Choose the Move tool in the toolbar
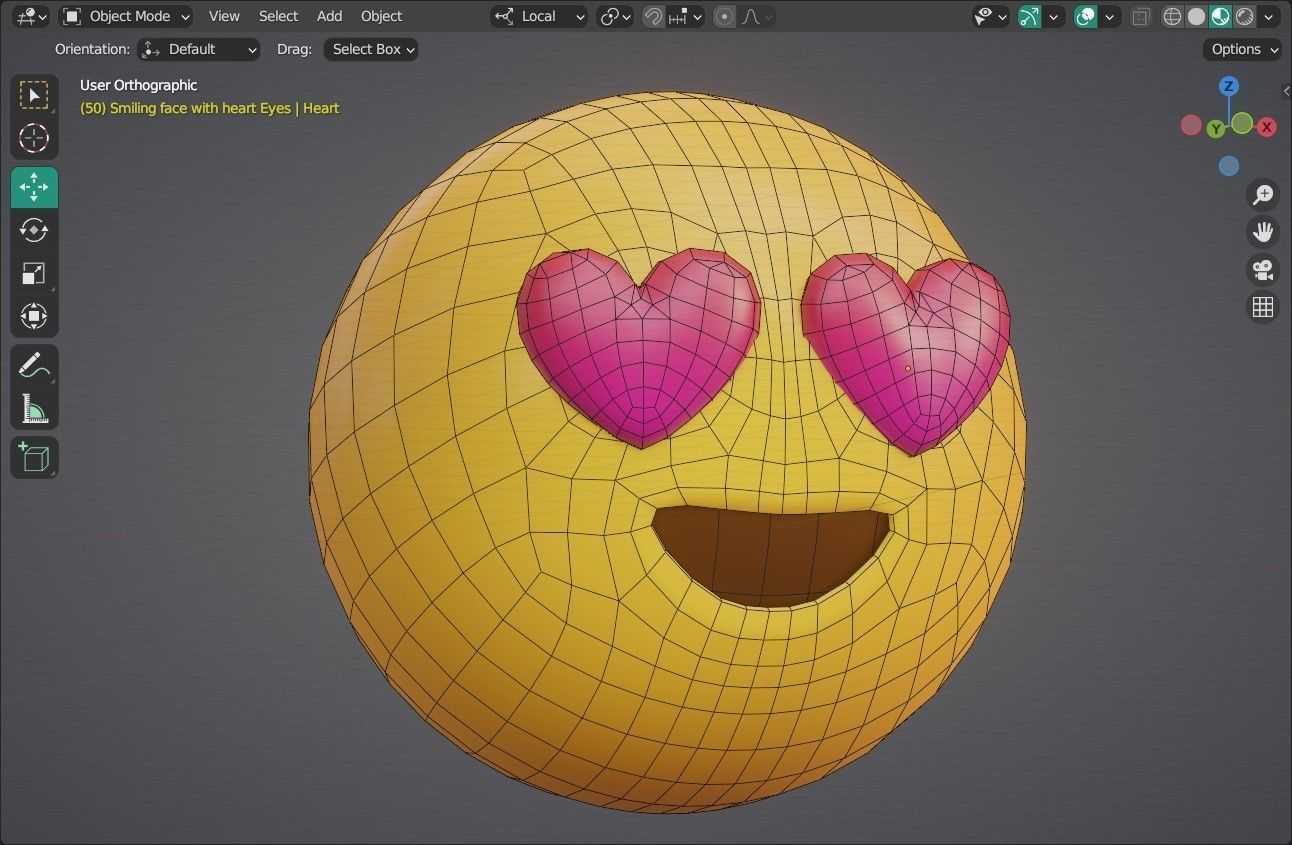This screenshot has width=1292, height=845. 34,187
